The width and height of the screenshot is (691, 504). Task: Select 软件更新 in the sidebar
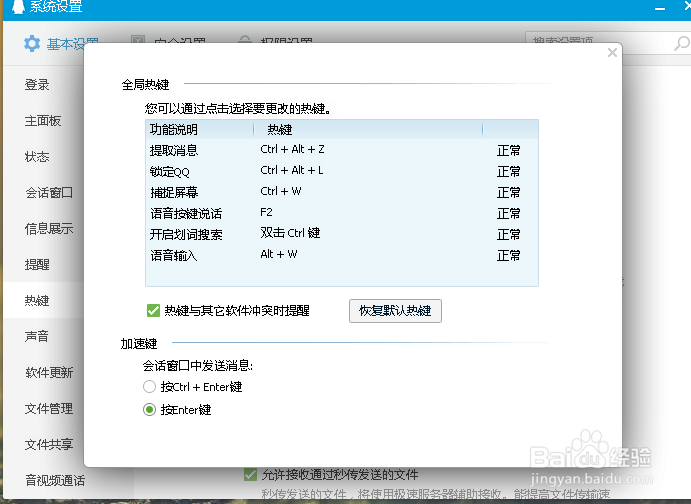[x=49, y=373]
